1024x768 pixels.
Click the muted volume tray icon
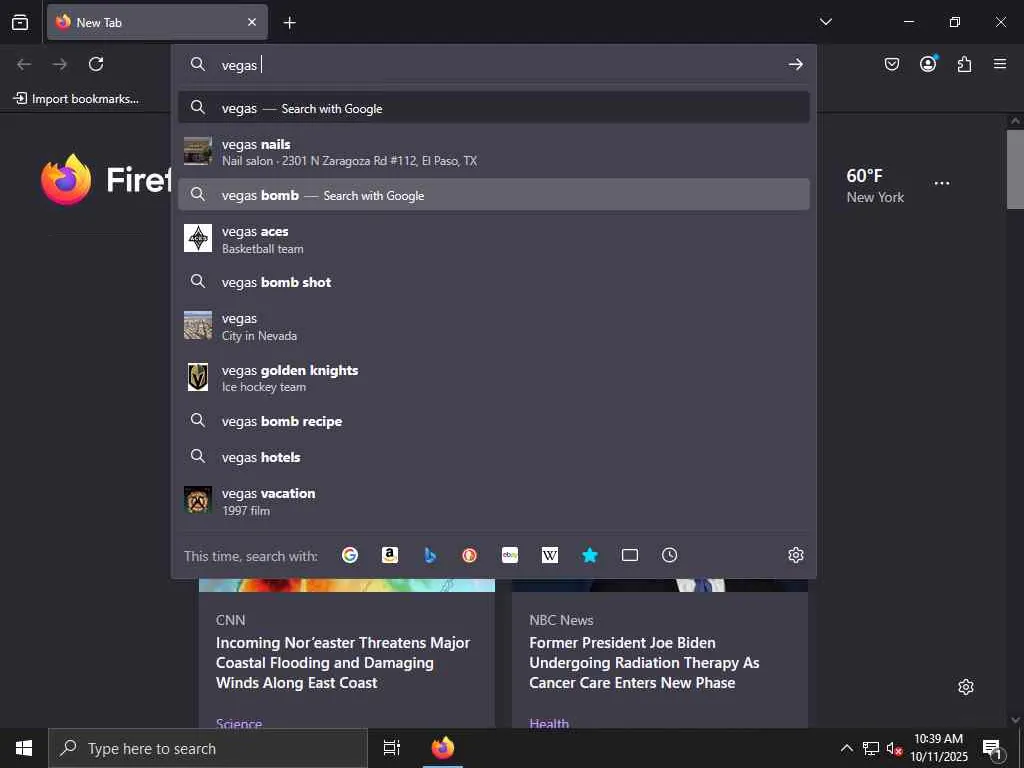click(x=894, y=748)
